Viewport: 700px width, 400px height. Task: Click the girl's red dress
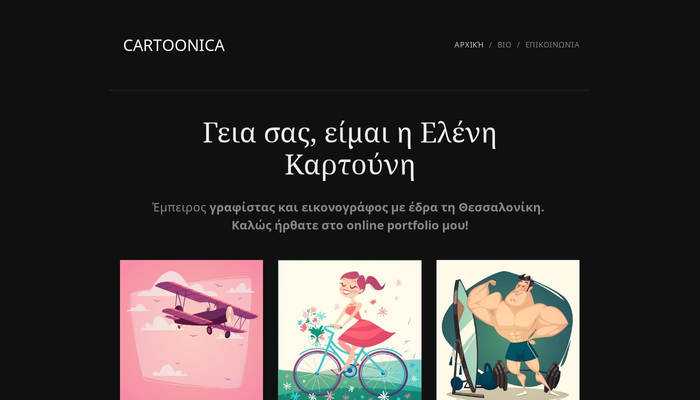[x=362, y=329]
